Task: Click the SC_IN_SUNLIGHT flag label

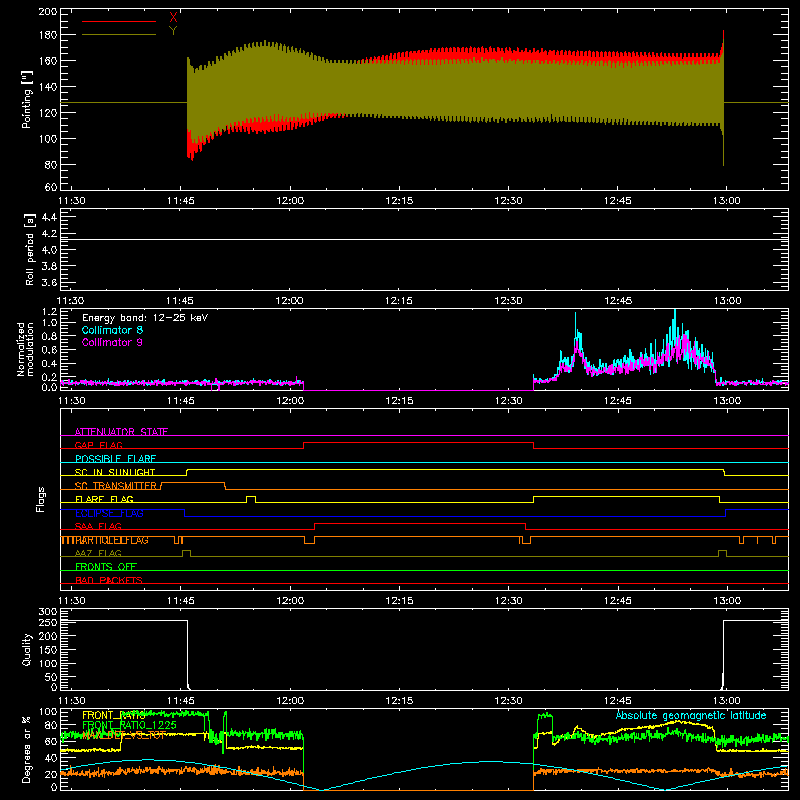Action: tap(115, 472)
